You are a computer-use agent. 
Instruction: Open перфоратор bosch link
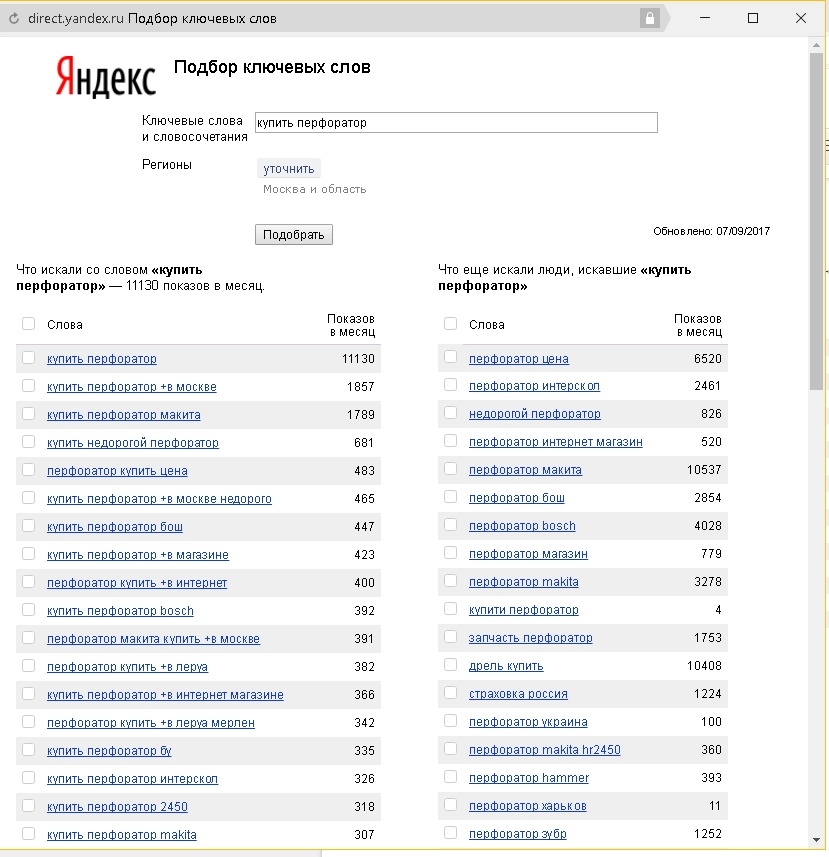coord(522,526)
